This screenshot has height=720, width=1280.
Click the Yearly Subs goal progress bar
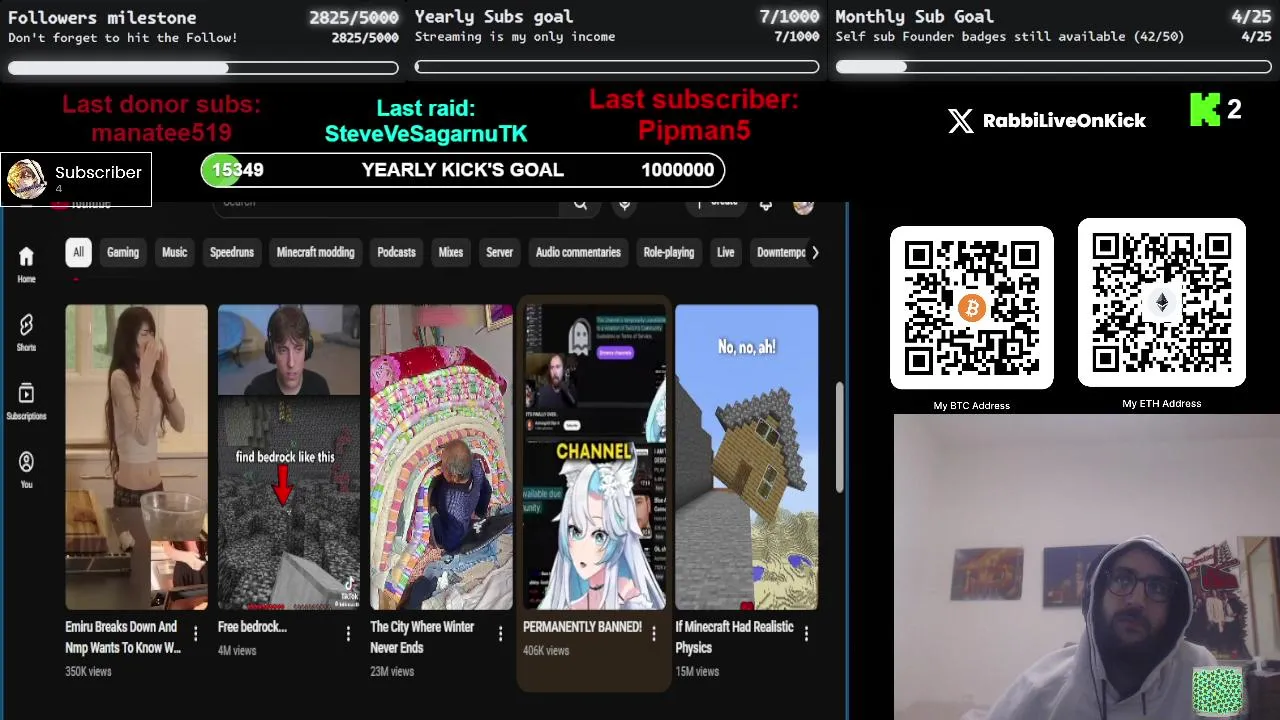click(617, 68)
